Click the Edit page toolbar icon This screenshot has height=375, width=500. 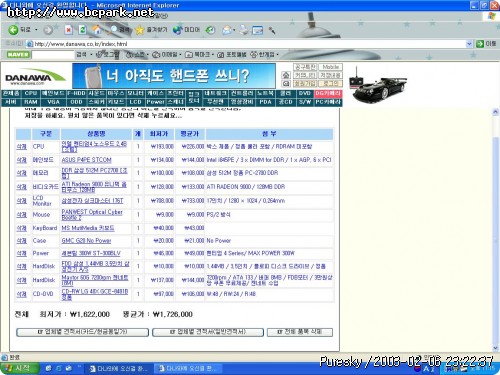pyautogui.click(x=258, y=30)
